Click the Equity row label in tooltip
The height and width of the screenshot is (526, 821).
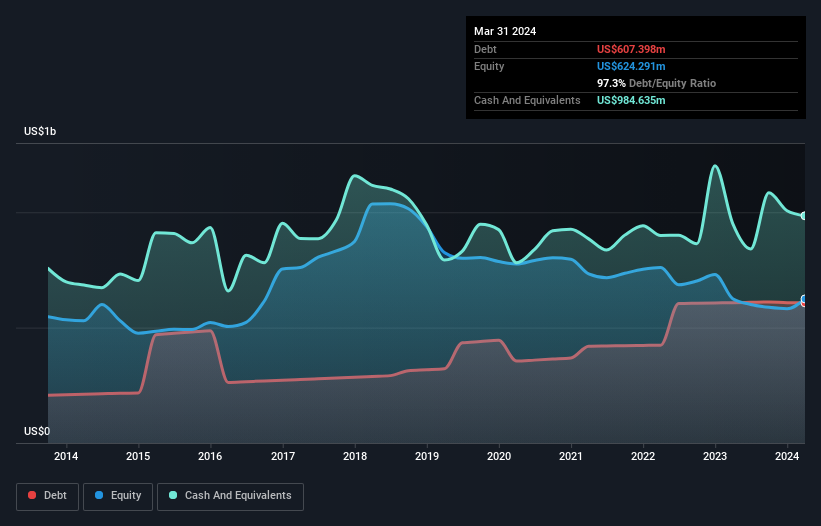489,66
